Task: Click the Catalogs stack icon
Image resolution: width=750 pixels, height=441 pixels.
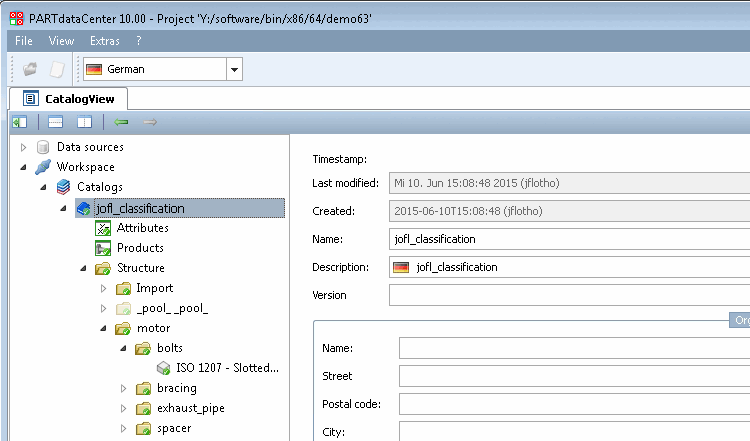Action: pyautogui.click(x=63, y=187)
